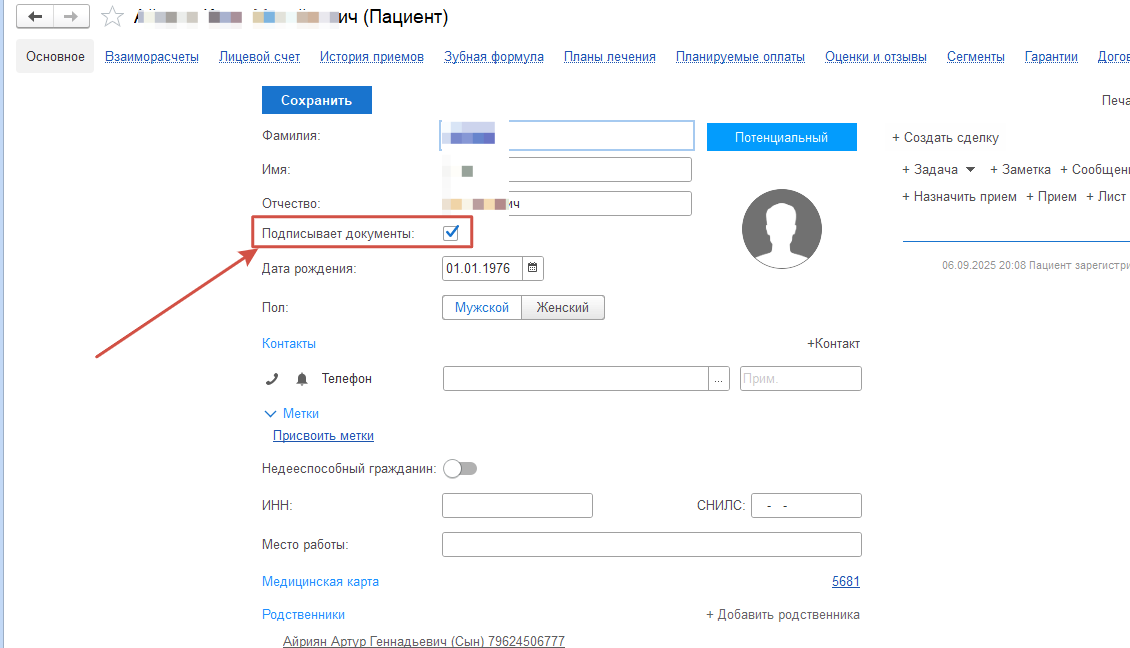Click the patient avatar photo placeholder
1130x648 pixels.
point(782,228)
